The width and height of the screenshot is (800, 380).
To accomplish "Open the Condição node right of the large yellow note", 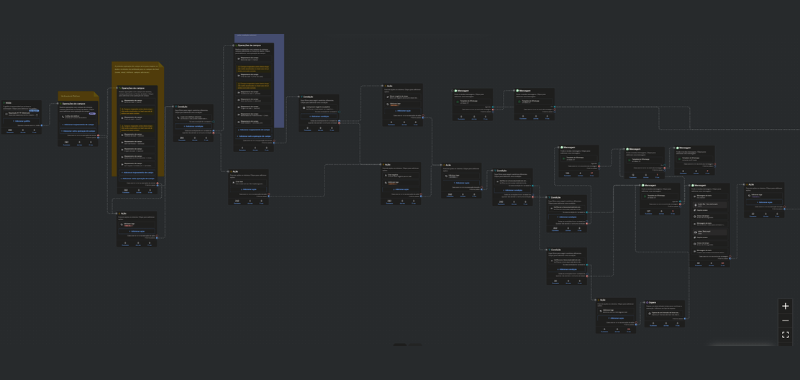I will [193, 123].
